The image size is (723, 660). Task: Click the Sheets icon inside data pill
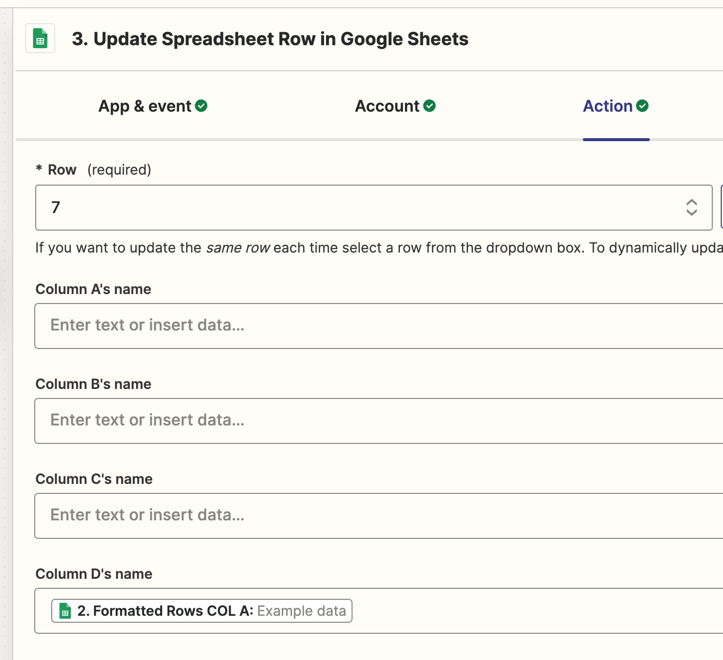[65, 611]
